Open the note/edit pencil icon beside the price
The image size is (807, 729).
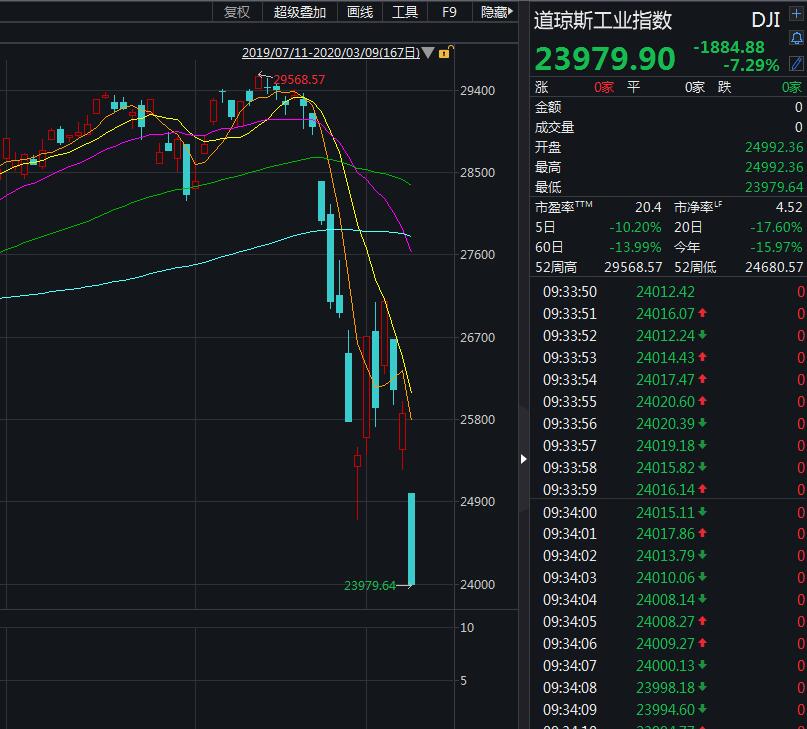point(796,62)
